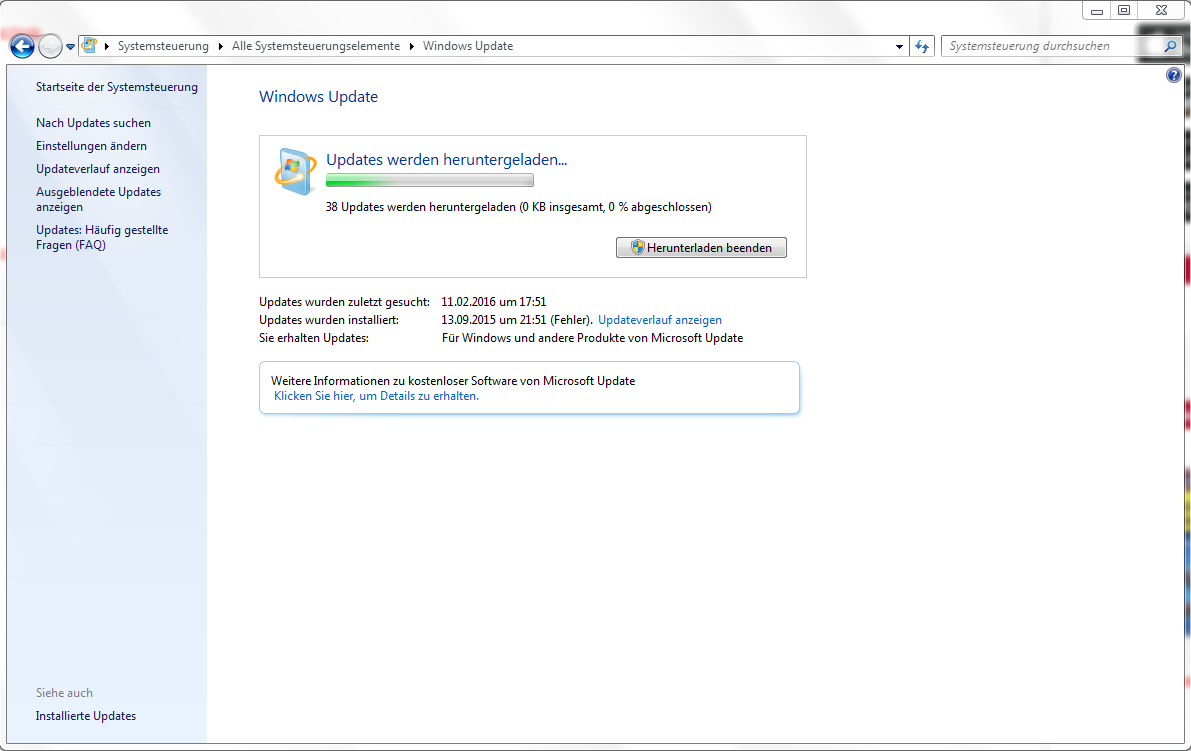Open Updateverlauf anzeigen in the sidebar
This screenshot has width=1191, height=751.
(98, 169)
